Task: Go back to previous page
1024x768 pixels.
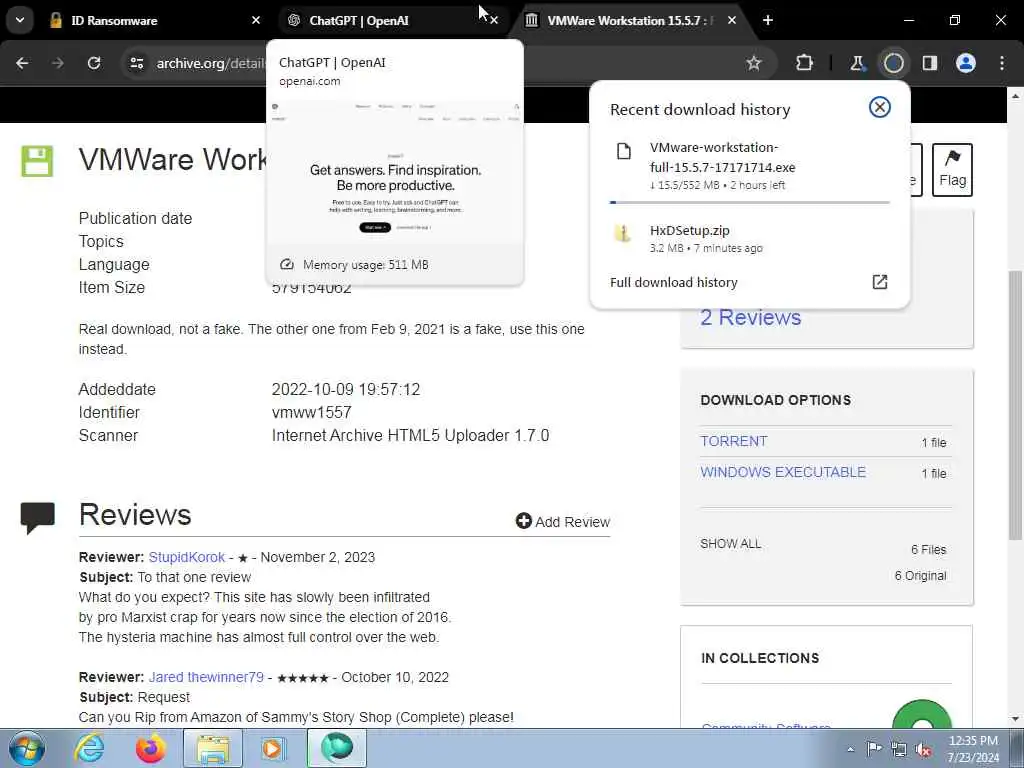Action: 22,63
